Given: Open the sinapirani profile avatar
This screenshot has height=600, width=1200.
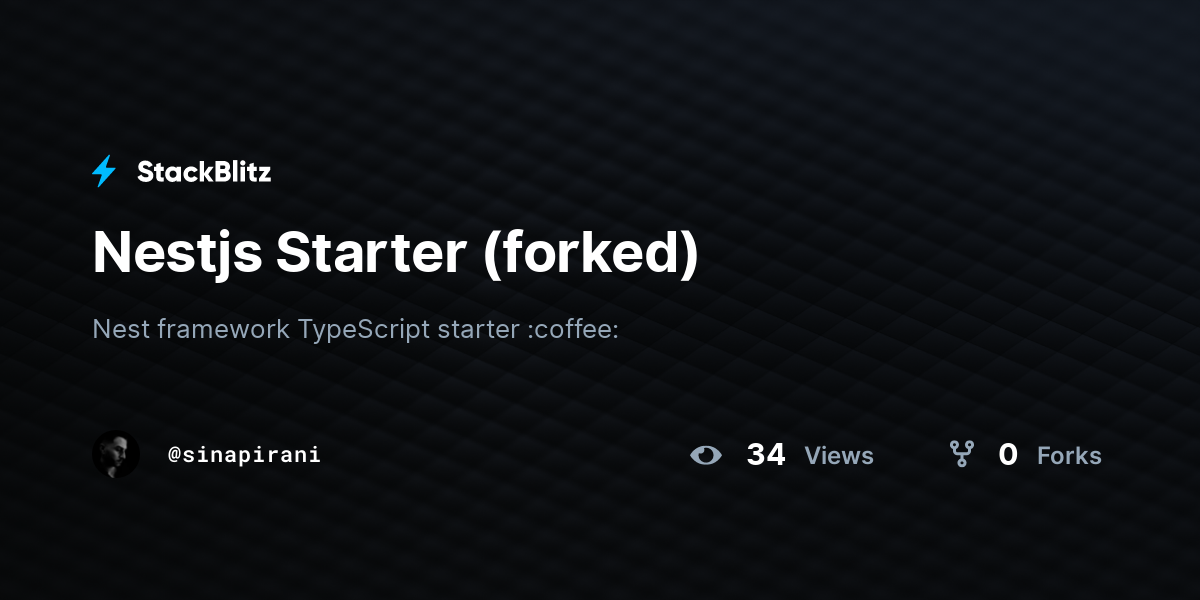Looking at the screenshot, I should point(116,455).
